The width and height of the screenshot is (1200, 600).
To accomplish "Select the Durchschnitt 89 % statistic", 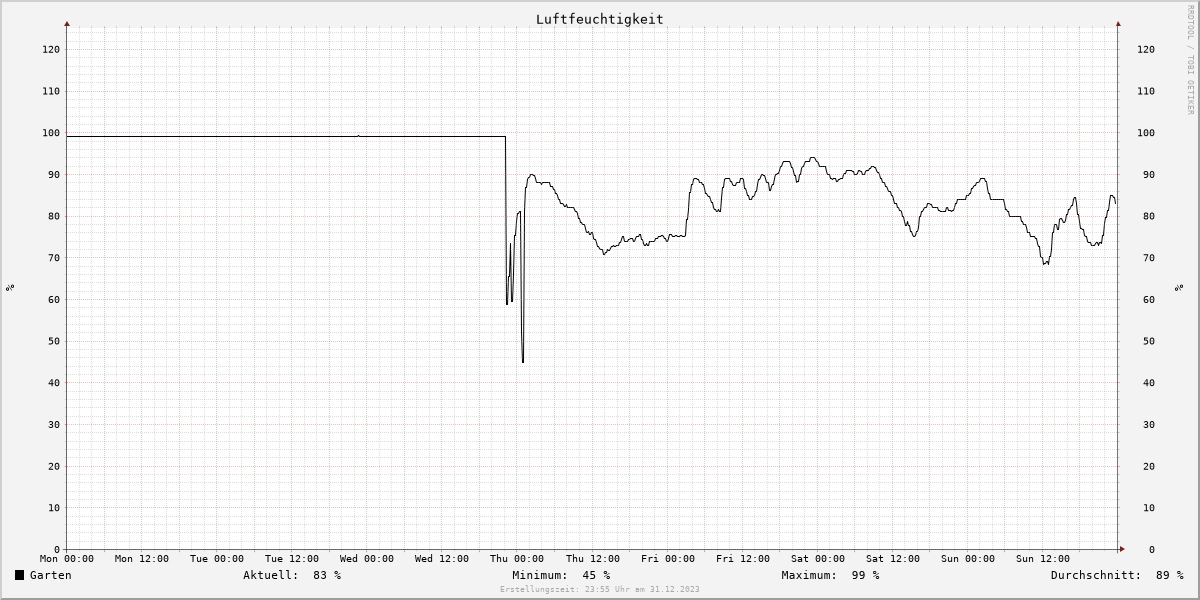I will tap(1117, 575).
